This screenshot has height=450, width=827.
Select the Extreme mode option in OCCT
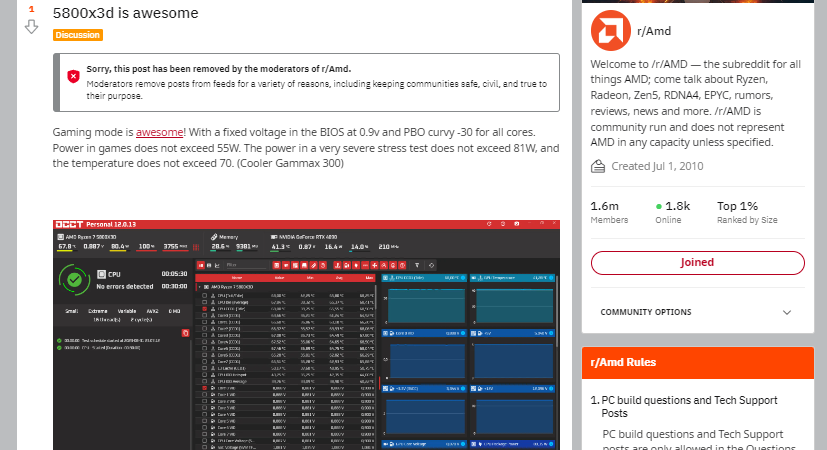pyautogui.click(x=98, y=311)
